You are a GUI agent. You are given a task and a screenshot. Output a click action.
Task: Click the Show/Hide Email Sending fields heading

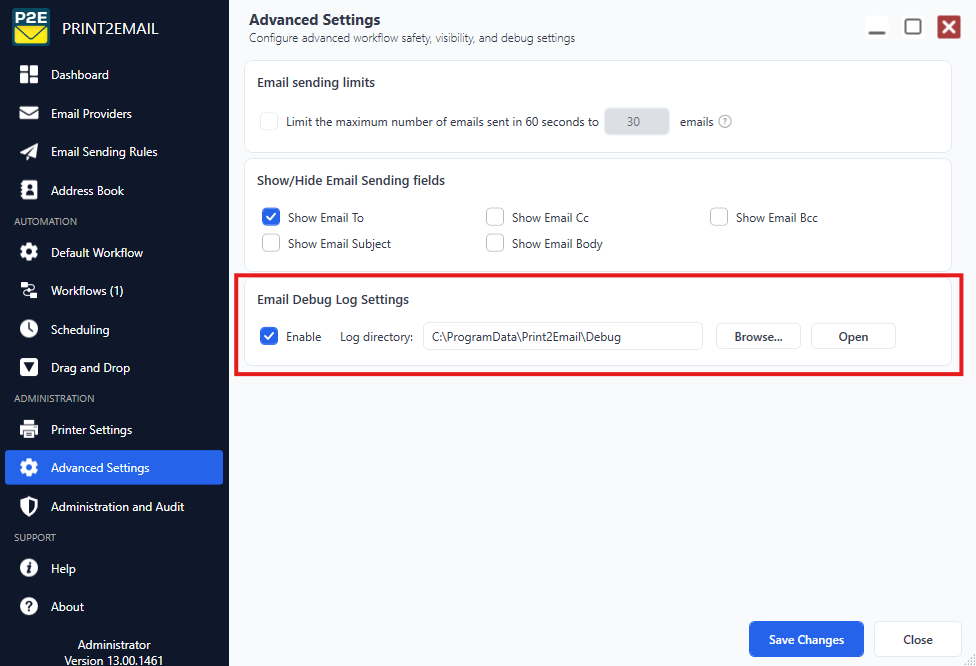tap(351, 181)
